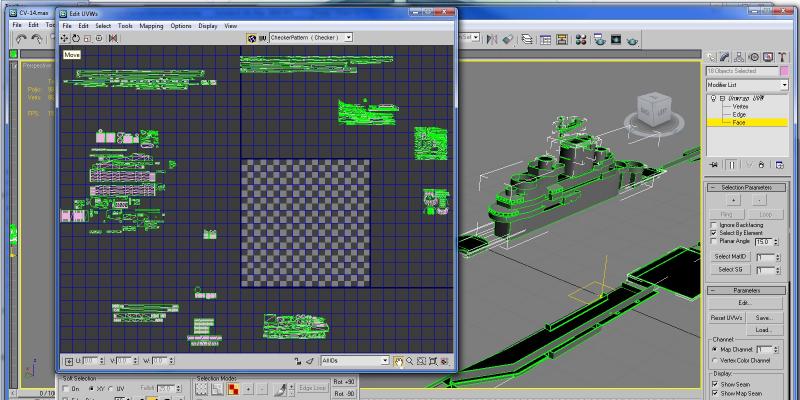
Task: Click the pink object color swatch
Action: [x=784, y=71]
